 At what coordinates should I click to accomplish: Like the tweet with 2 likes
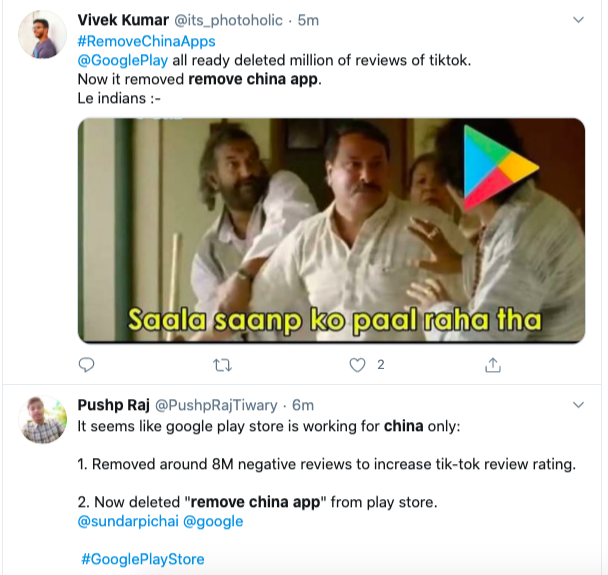(358, 365)
